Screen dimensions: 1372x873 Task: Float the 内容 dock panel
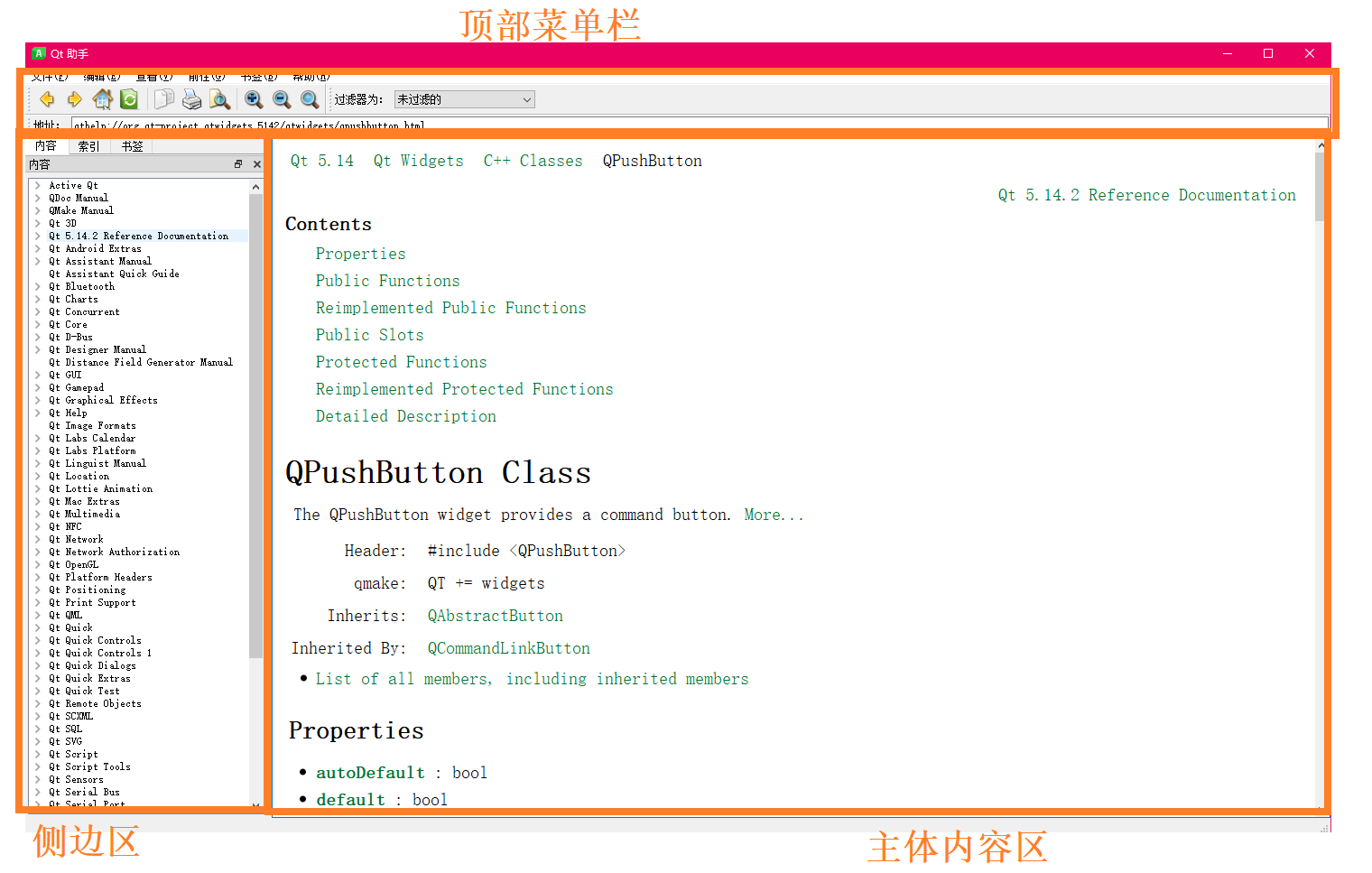click(238, 164)
